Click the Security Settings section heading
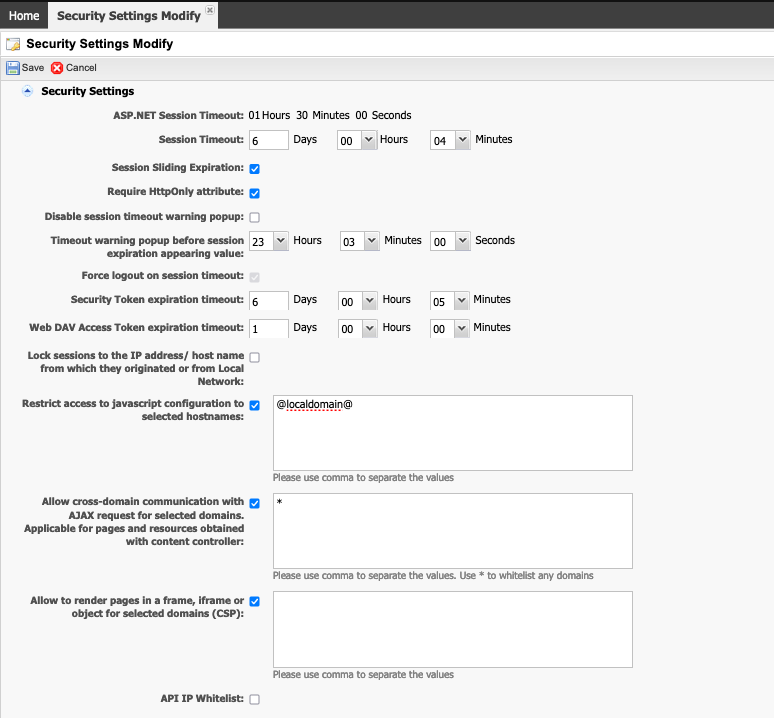Image resolution: width=774 pixels, height=718 pixels. 87,91
